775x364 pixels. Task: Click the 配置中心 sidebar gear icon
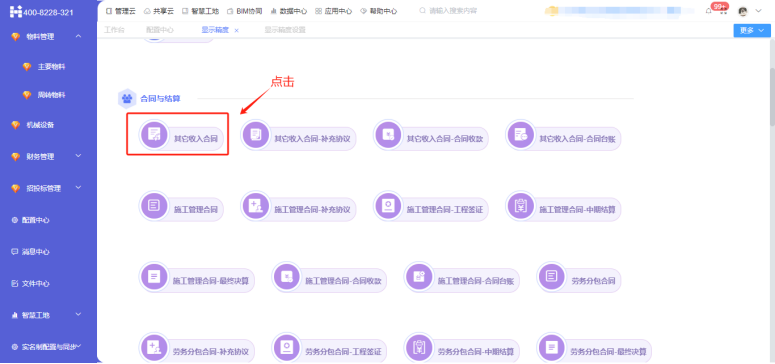click(15, 220)
